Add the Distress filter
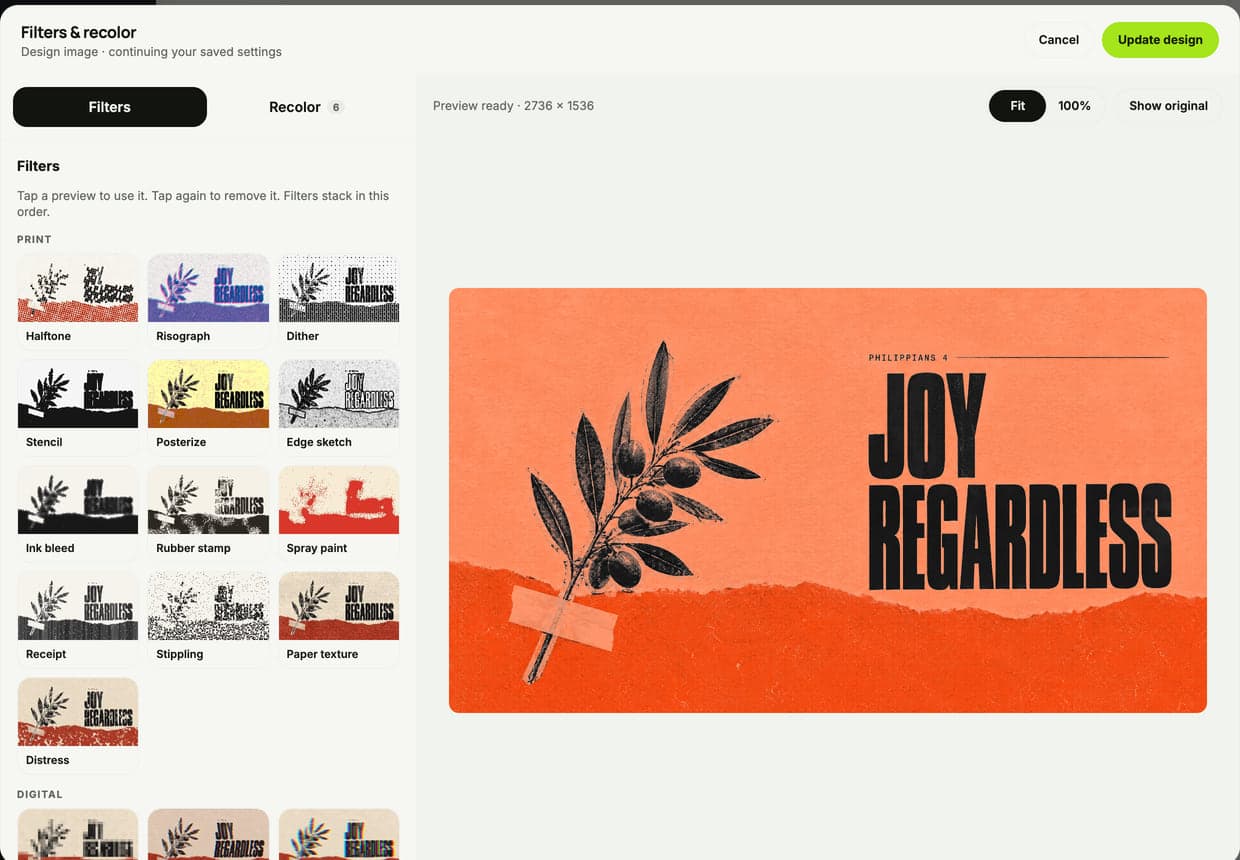This screenshot has height=860, width=1240. coord(78,724)
